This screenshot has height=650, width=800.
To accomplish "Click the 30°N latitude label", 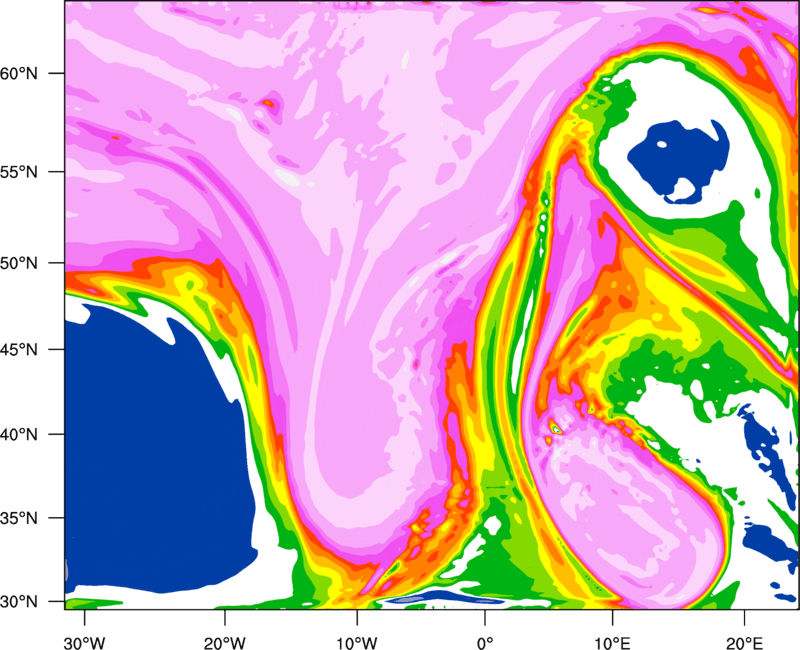I will (19, 602).
